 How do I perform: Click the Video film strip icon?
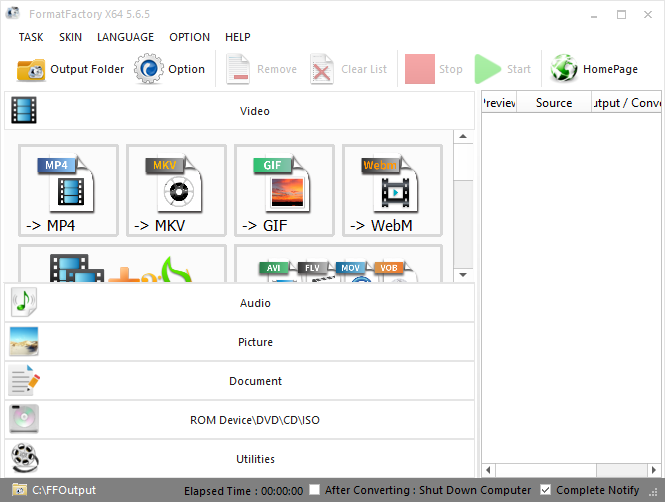pos(24,110)
